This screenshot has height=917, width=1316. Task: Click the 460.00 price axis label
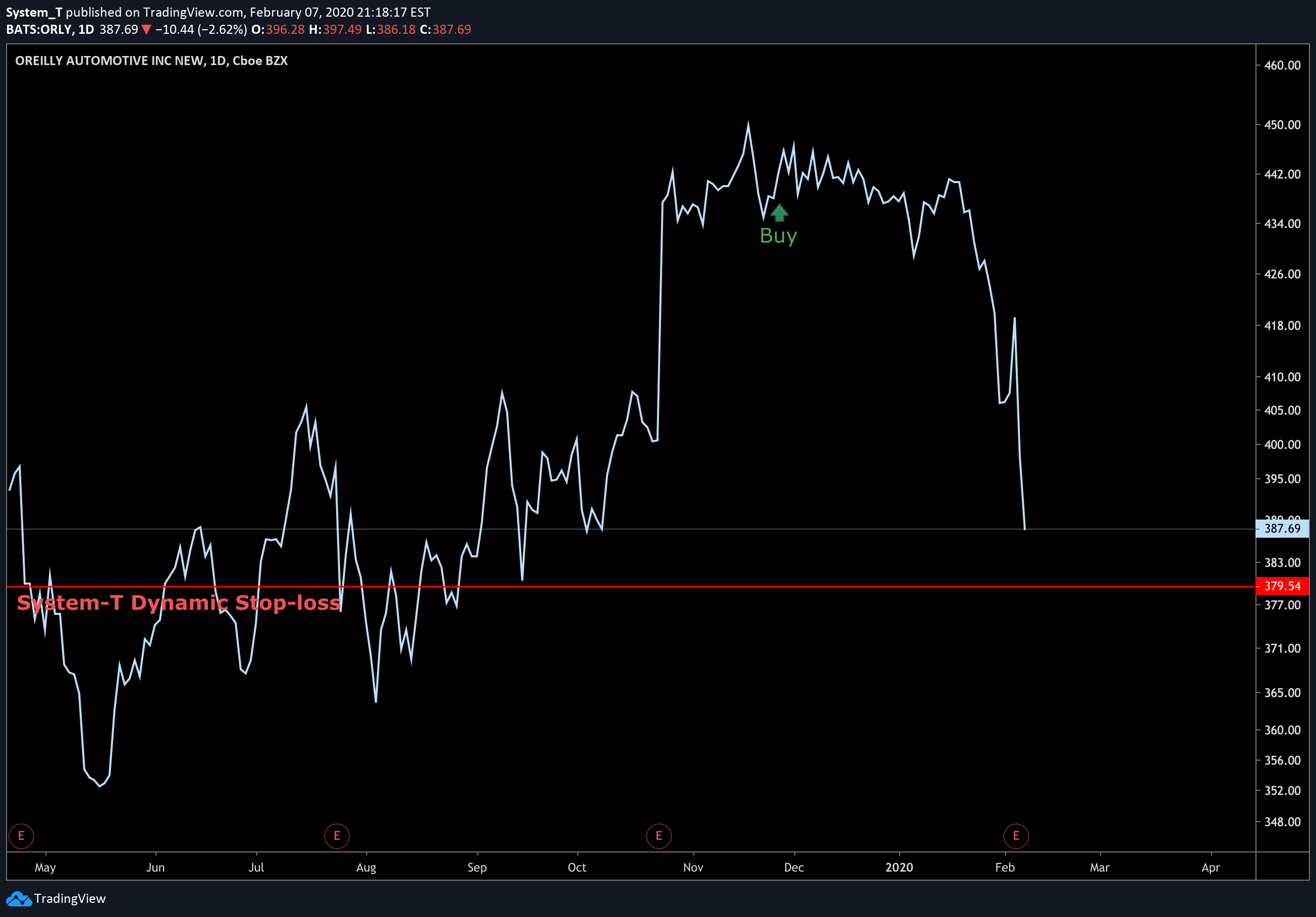(x=1283, y=65)
